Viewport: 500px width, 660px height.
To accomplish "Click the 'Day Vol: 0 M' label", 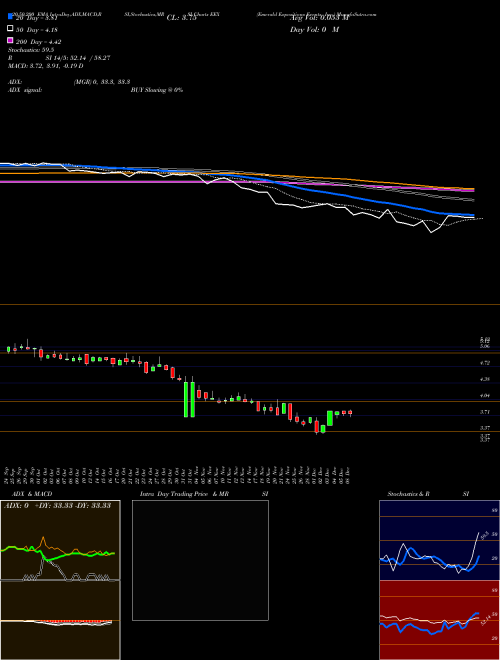I will (x=314, y=29).
